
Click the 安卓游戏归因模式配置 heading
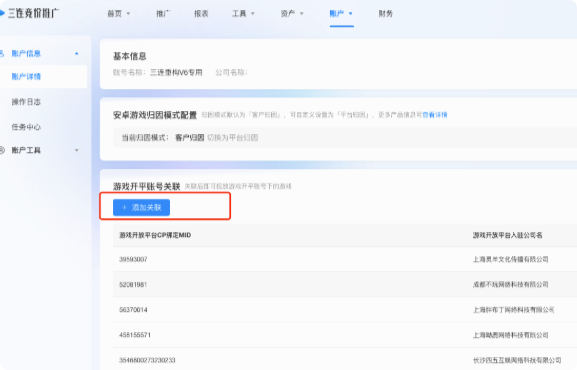[x=155, y=115]
